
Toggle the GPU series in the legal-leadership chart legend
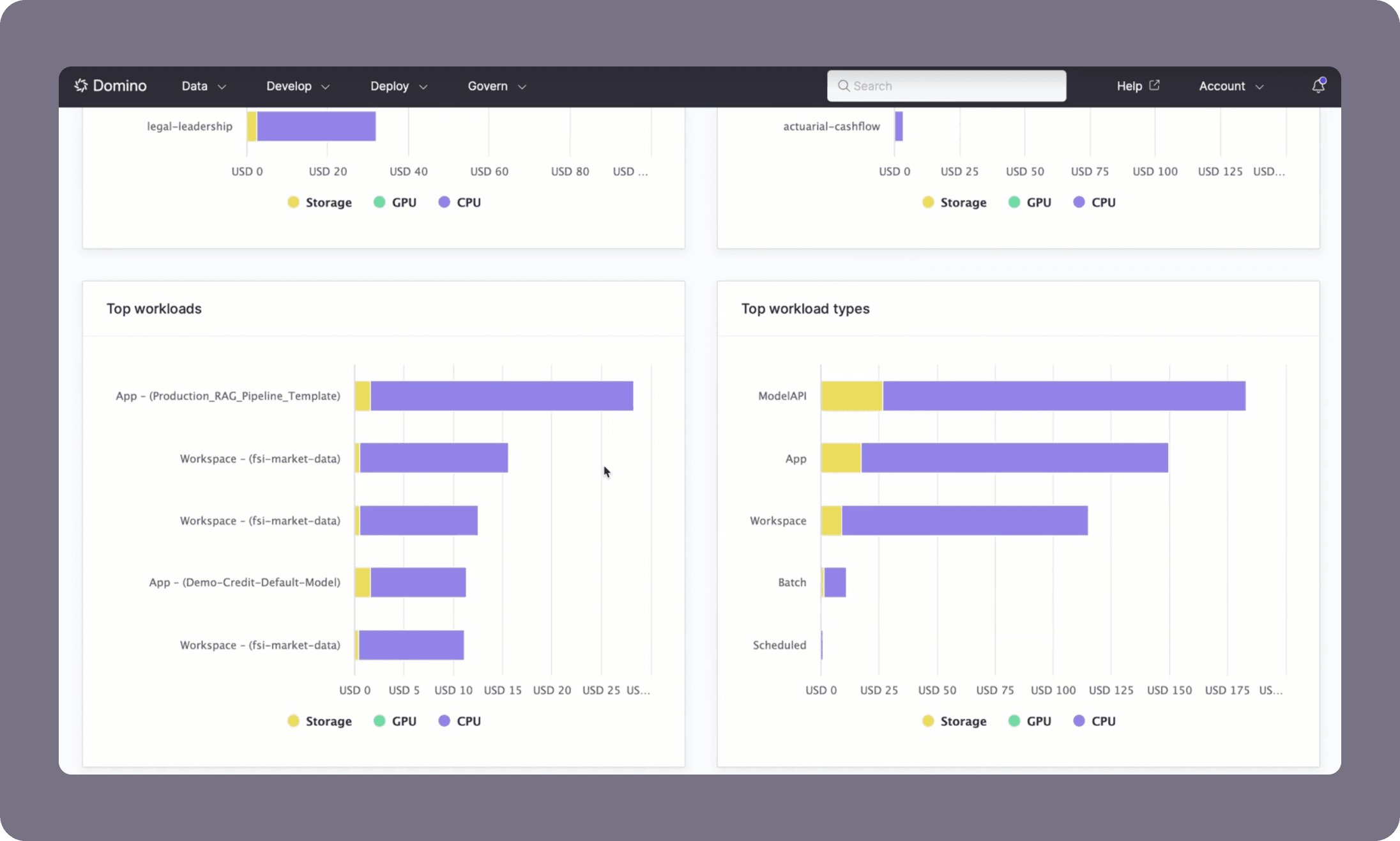tap(379, 202)
